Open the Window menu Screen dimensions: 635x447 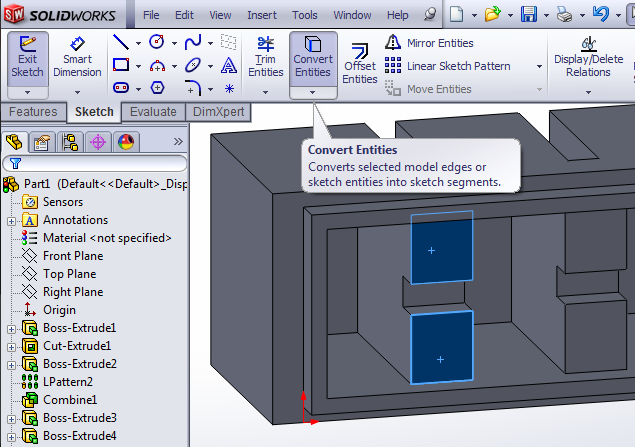(x=352, y=15)
